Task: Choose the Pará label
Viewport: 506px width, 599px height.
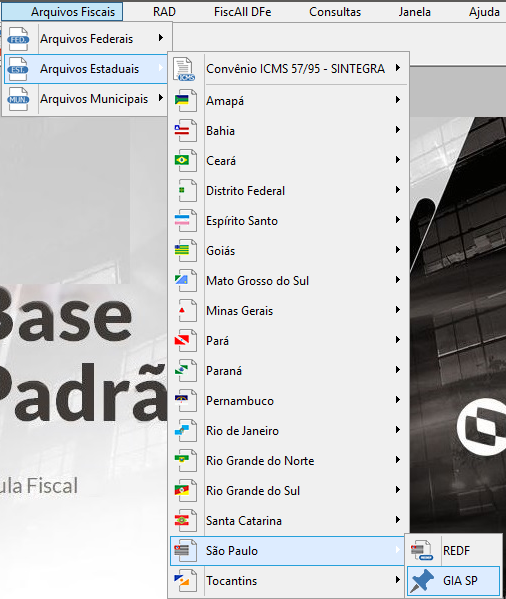Action: pos(217,341)
